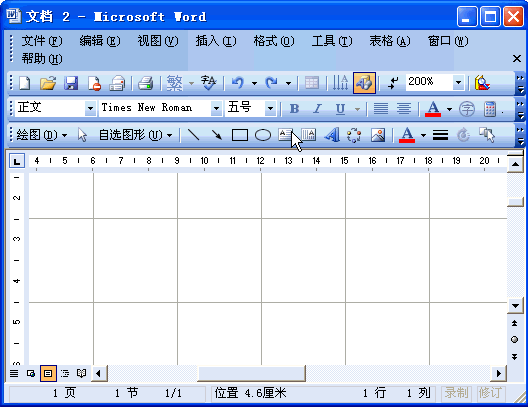This screenshot has height=408, width=528.
Task: Open the 编辑(E) menu
Action: 100,41
